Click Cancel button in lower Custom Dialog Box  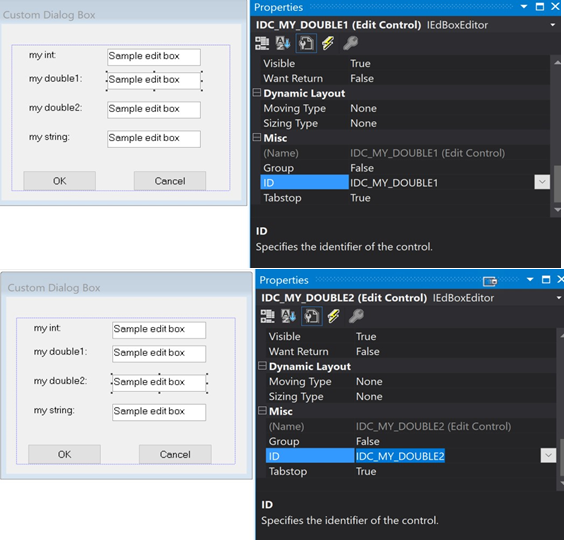pyautogui.click(x=175, y=454)
